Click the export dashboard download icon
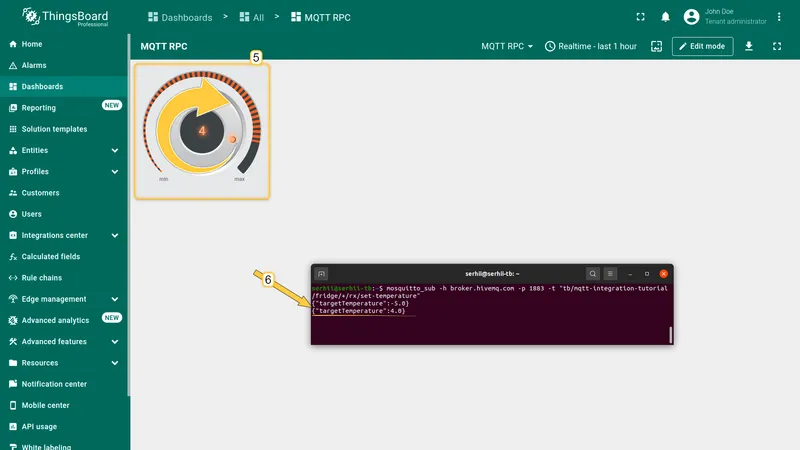 click(x=748, y=46)
